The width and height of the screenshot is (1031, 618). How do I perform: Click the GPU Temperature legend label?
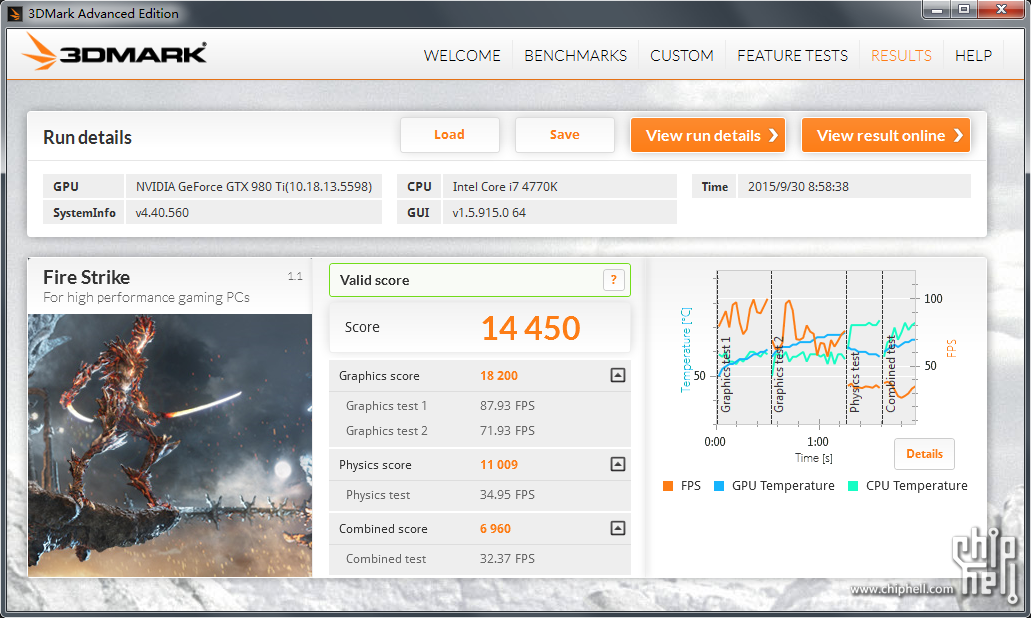coord(783,486)
